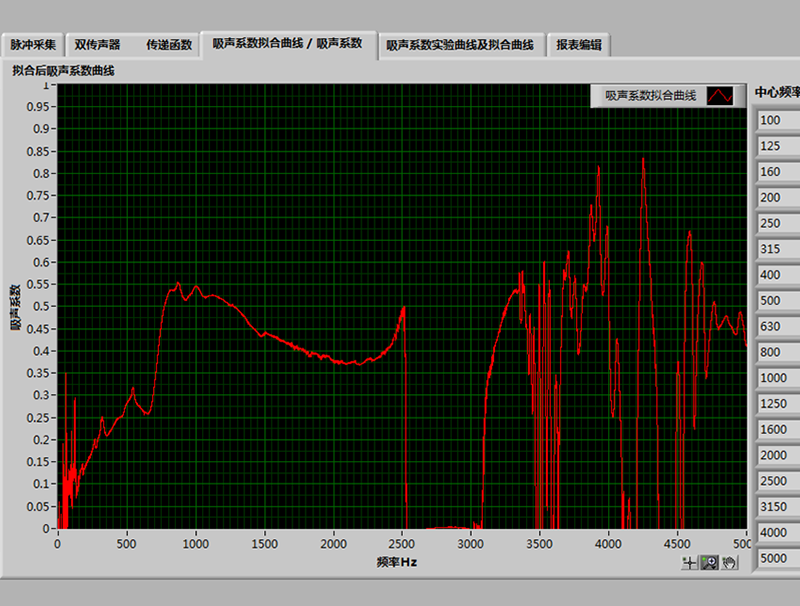Click the y-axis value 0.95

pyautogui.click(x=38, y=107)
